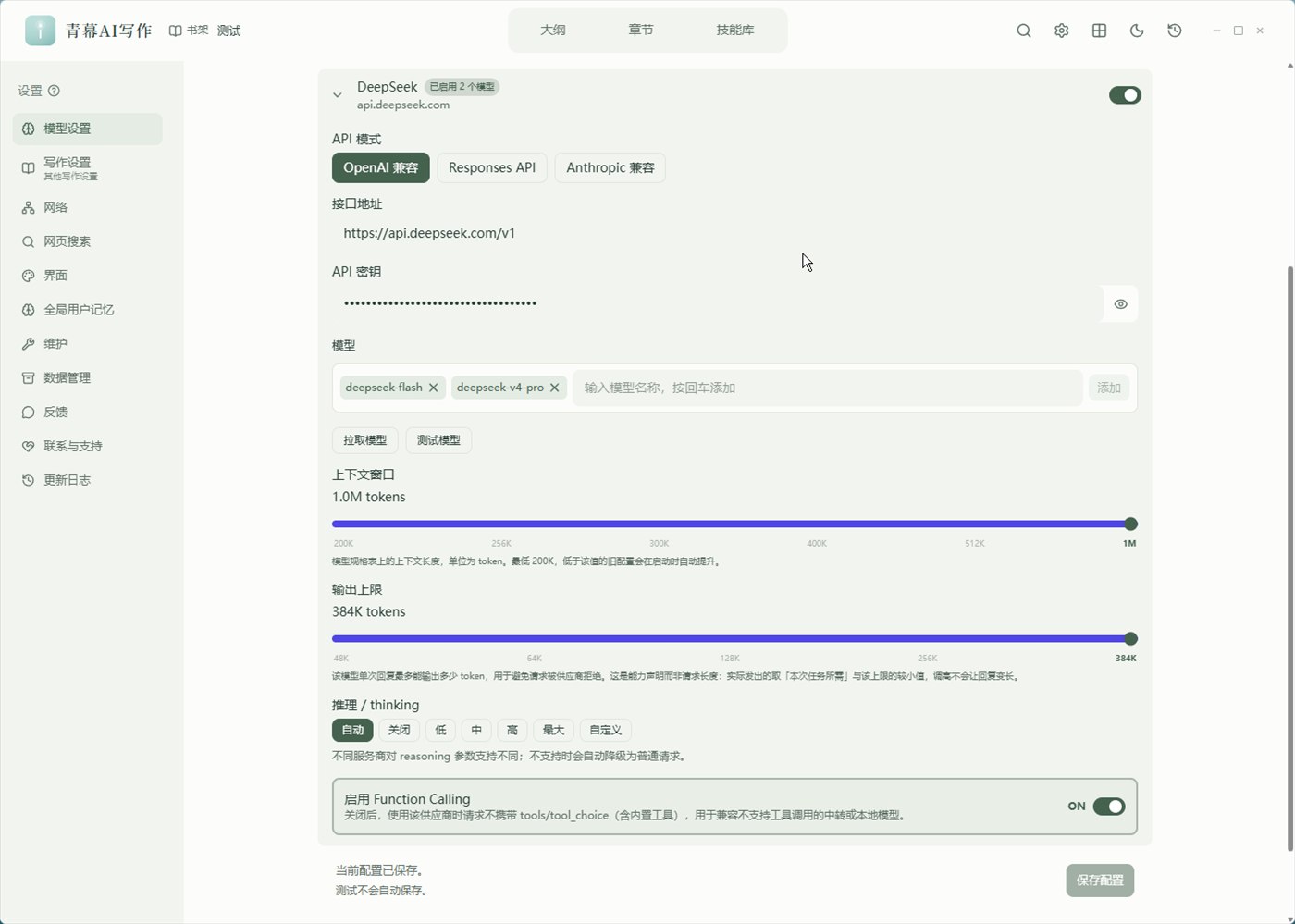This screenshot has height=924, width=1295.
Task: Open 网络 settings in the sidebar
Action: tap(88, 207)
